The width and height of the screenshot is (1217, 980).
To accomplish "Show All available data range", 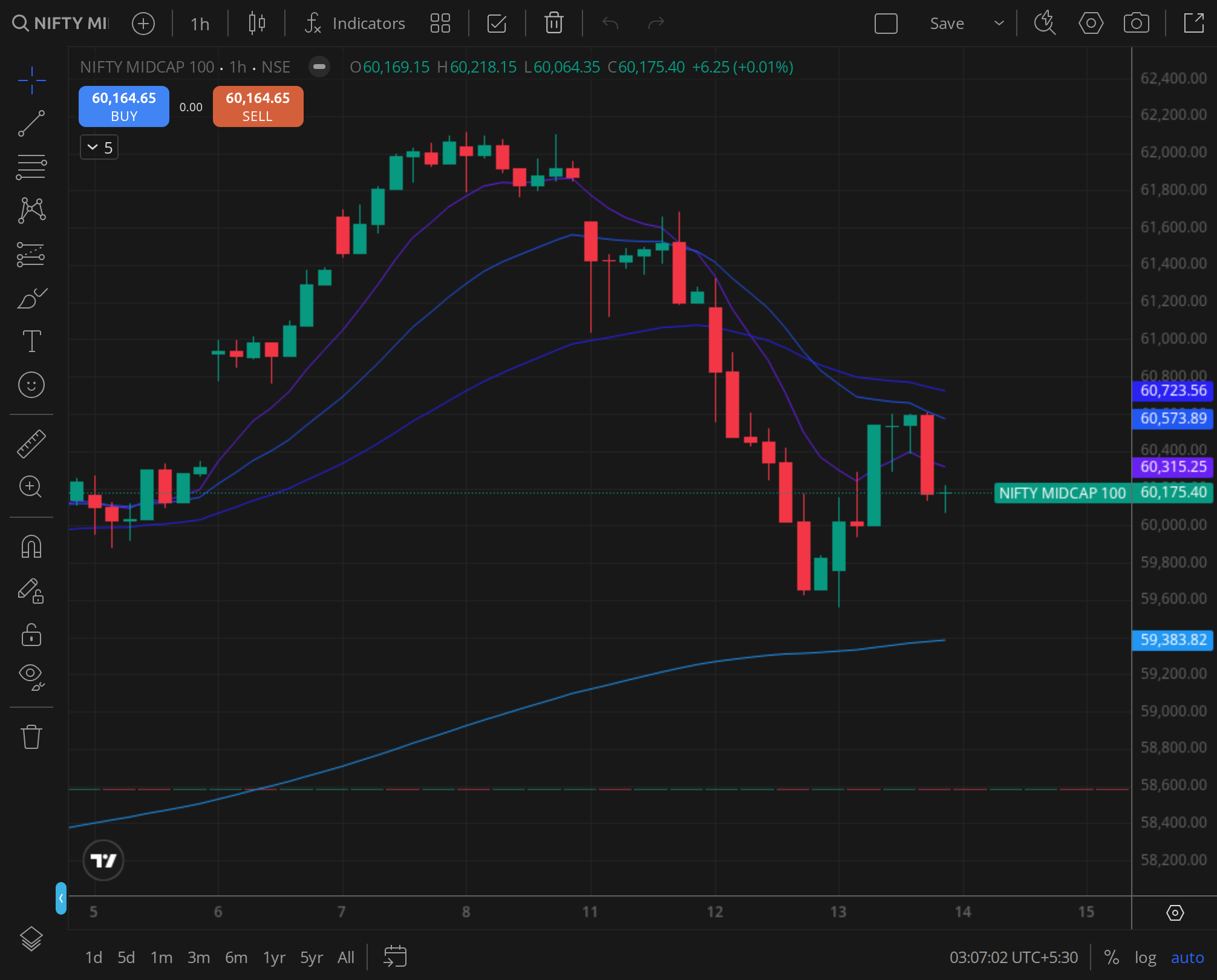I will tap(346, 958).
